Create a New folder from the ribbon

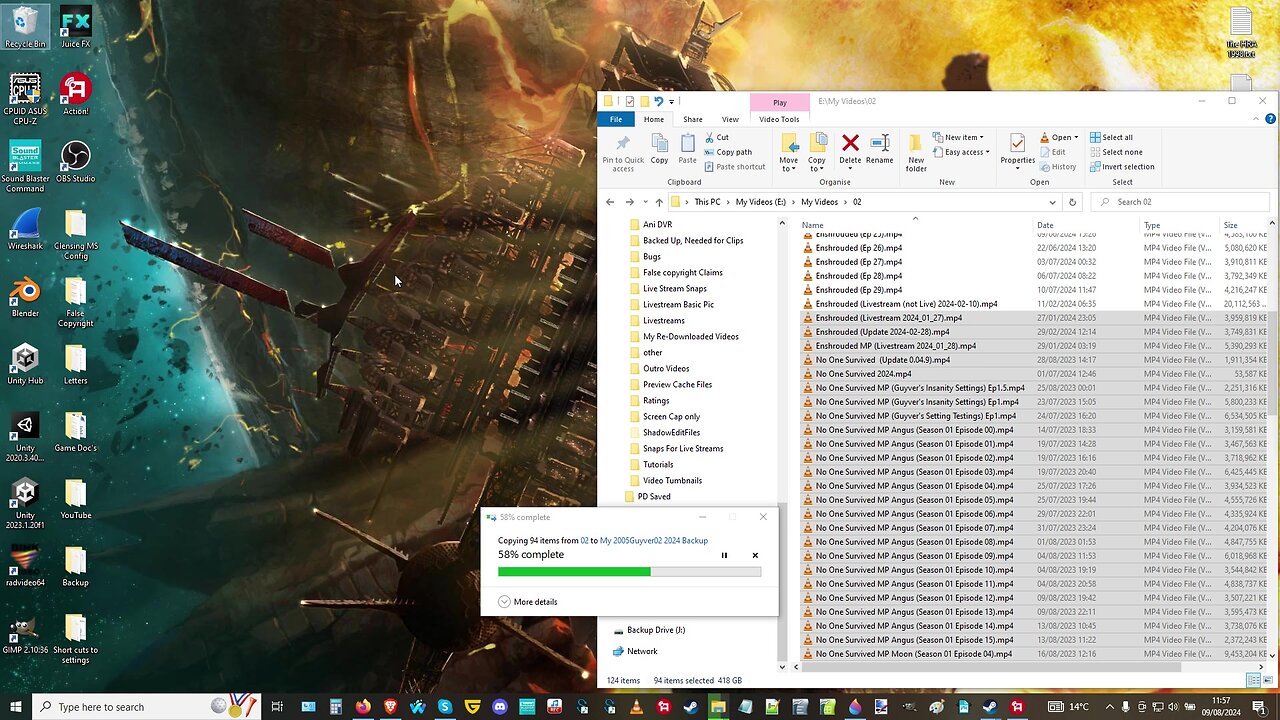tap(916, 151)
